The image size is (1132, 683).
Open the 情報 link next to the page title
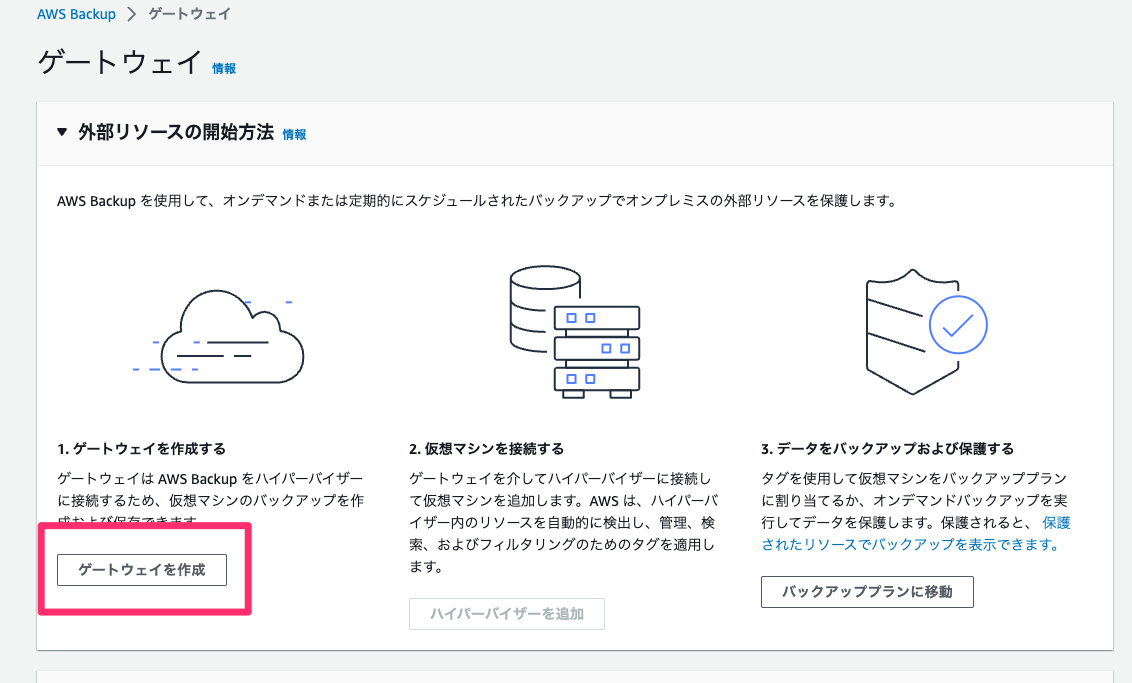[224, 70]
